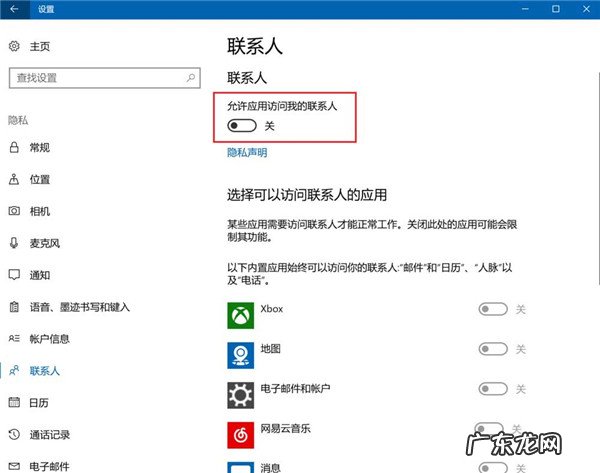Select the account info icon for 帐户信息
Viewport: 600px width, 473px height.
click(x=14, y=338)
